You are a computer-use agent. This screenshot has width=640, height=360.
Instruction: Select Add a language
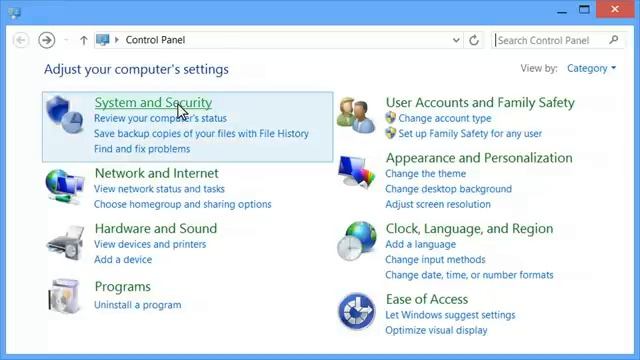tap(421, 244)
